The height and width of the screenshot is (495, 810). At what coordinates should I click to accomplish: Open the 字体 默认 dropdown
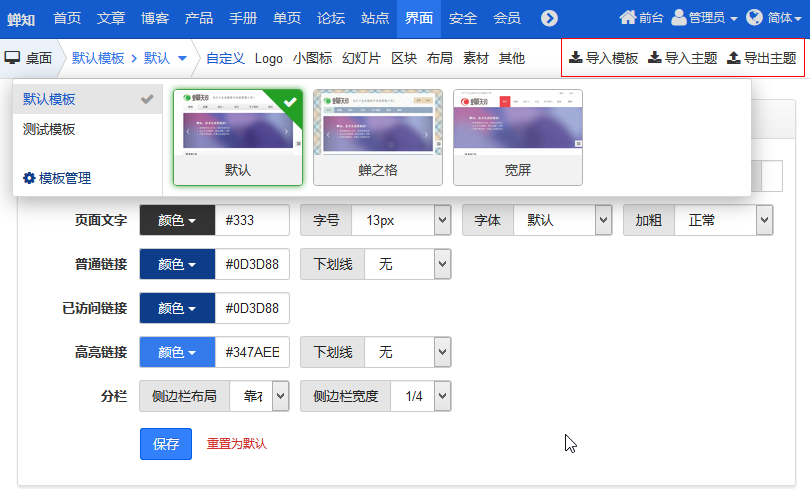tap(563, 220)
